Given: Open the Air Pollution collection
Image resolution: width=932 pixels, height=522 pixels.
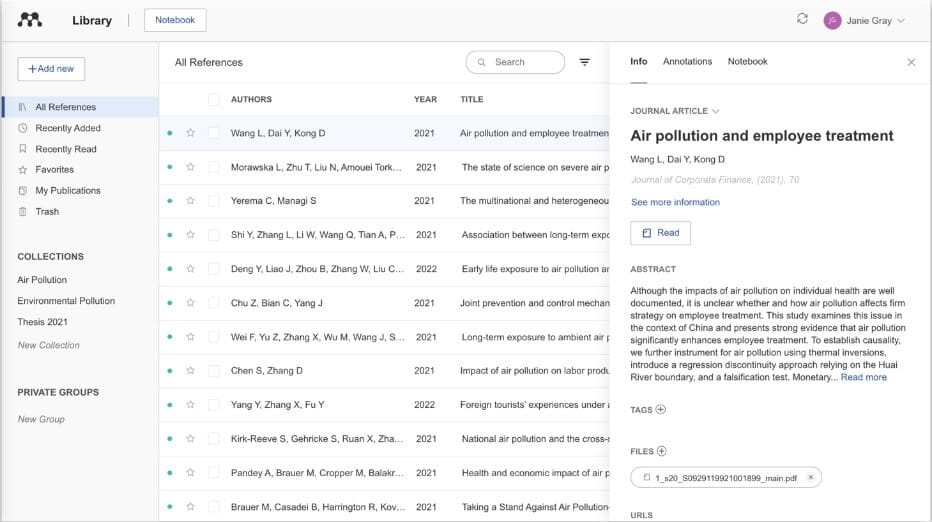Looking at the screenshot, I should 42,279.
